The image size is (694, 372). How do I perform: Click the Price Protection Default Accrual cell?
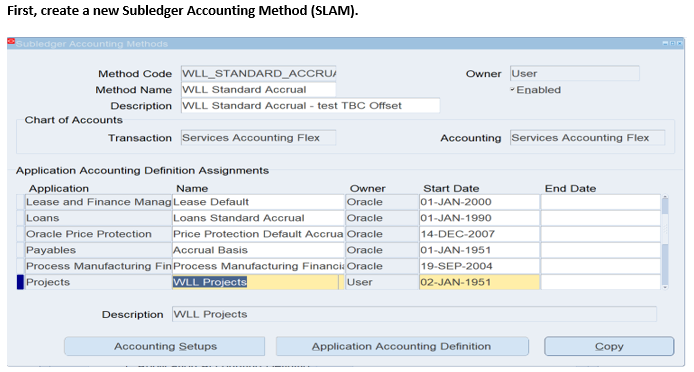tap(258, 234)
